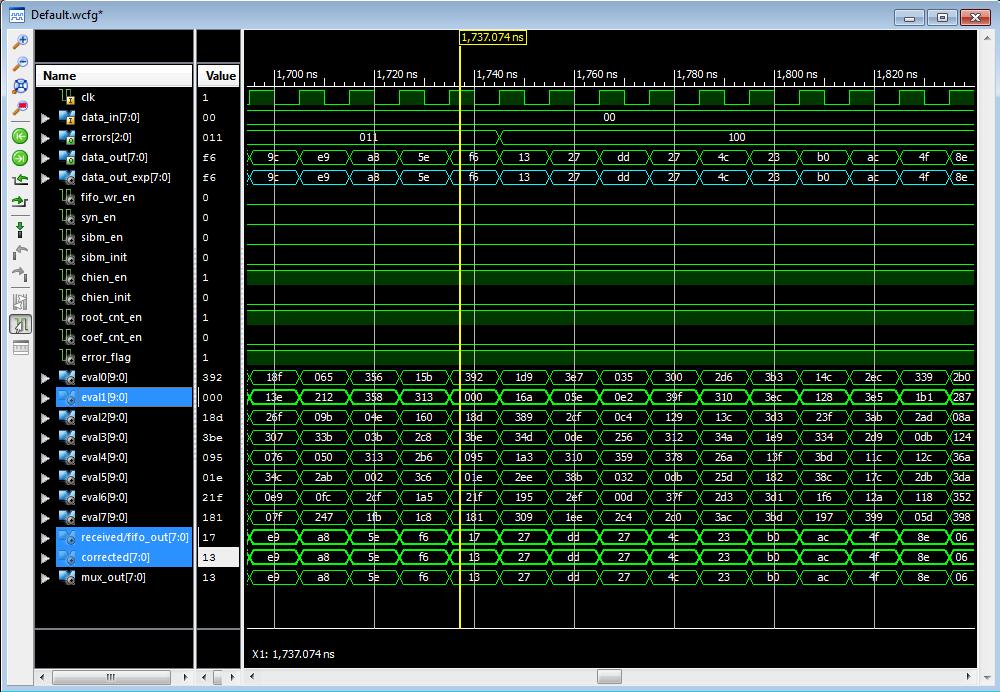Viewport: 1000px width, 692px height.
Task: Click the errors[2:0] value 011 cell
Action: 219,137
